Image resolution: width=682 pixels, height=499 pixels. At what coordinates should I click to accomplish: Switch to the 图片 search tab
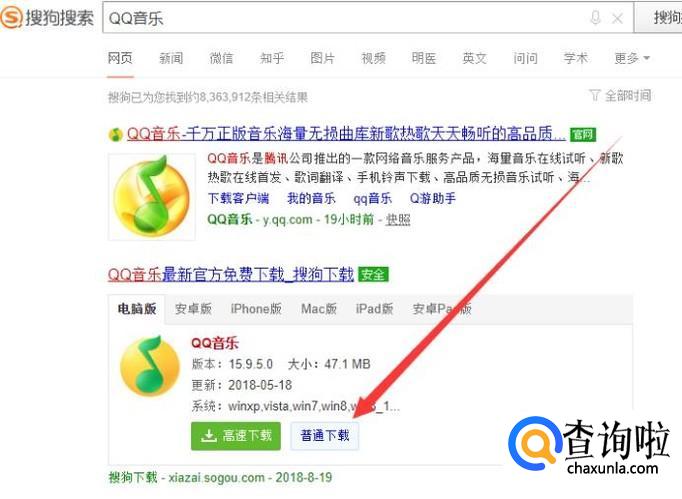pyautogui.click(x=322, y=58)
